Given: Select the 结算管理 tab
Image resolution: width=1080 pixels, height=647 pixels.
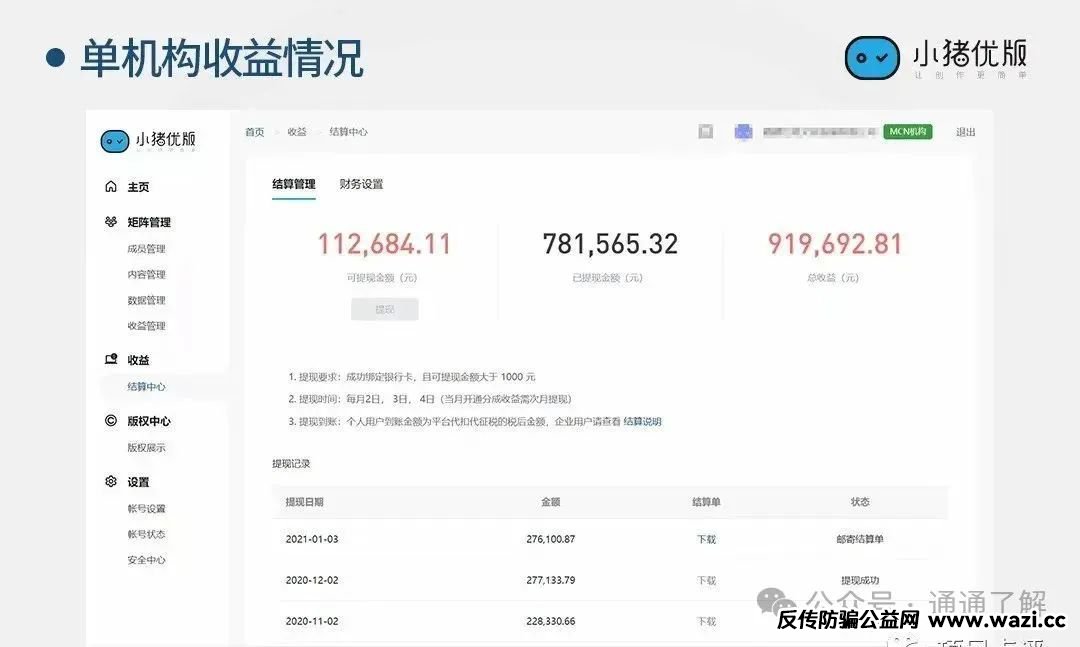Looking at the screenshot, I should (x=293, y=184).
